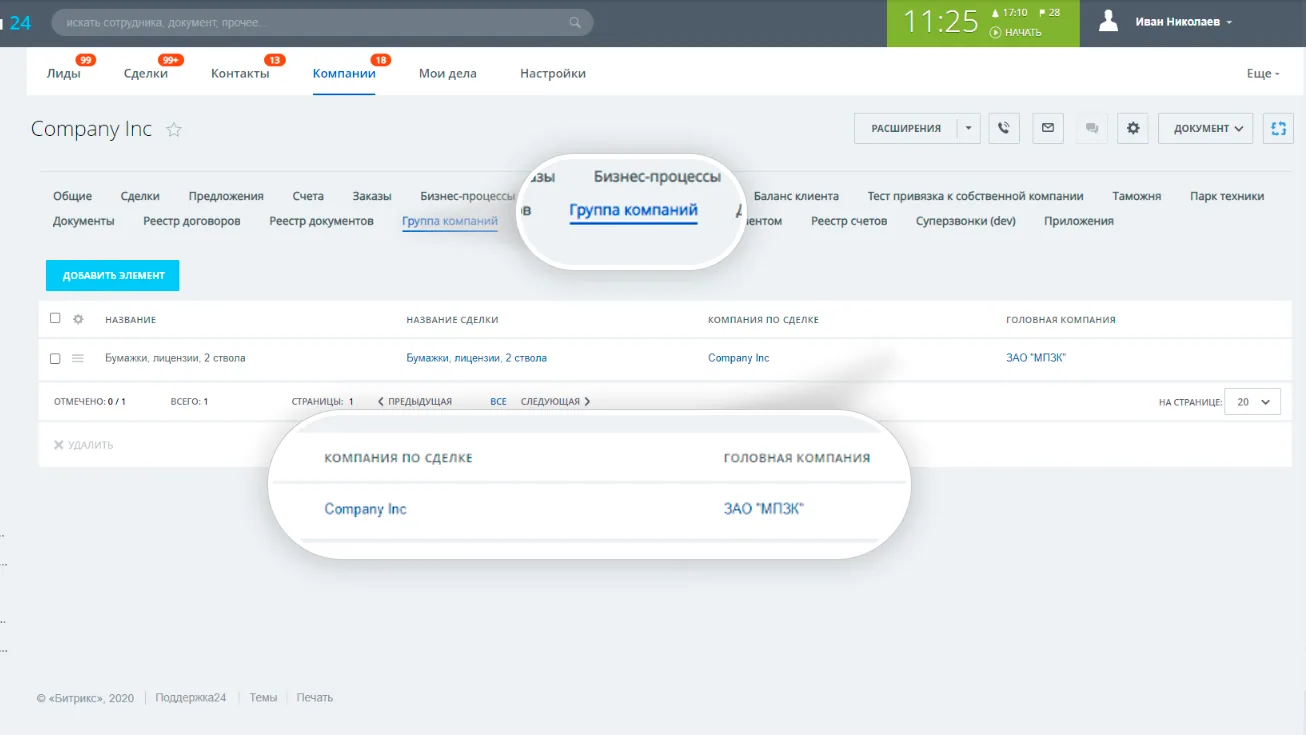Show all records with the ВСЕ link
This screenshot has width=1306, height=735.
click(x=498, y=402)
